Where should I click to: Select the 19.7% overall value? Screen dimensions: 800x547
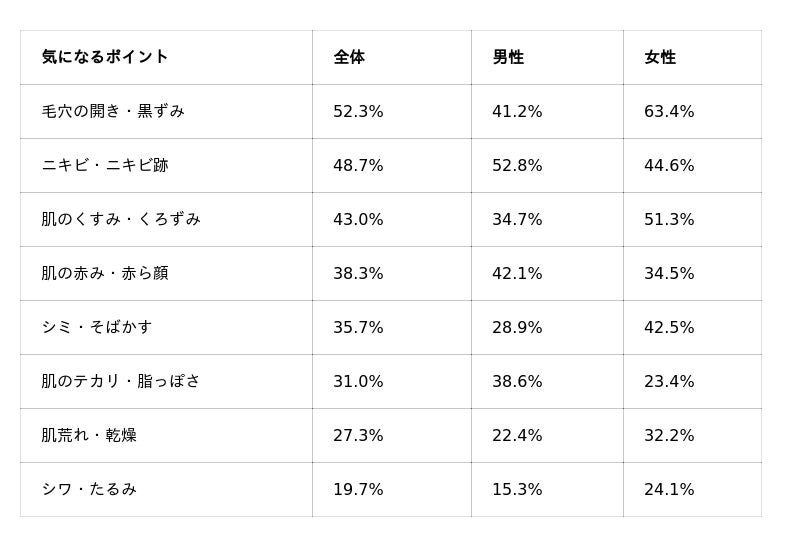pos(358,489)
